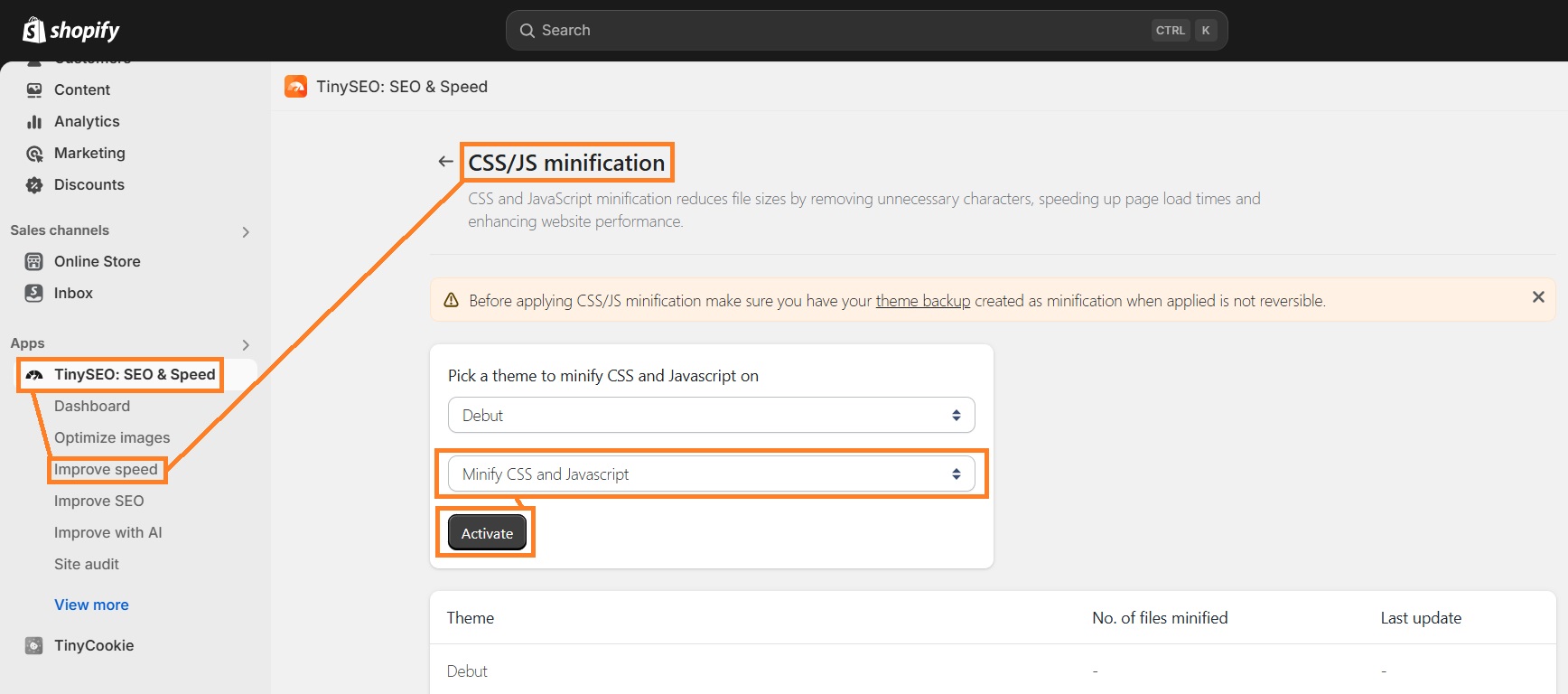The height and width of the screenshot is (694, 1568).
Task: Open Analytics via its bar chart icon
Action: pyautogui.click(x=34, y=122)
